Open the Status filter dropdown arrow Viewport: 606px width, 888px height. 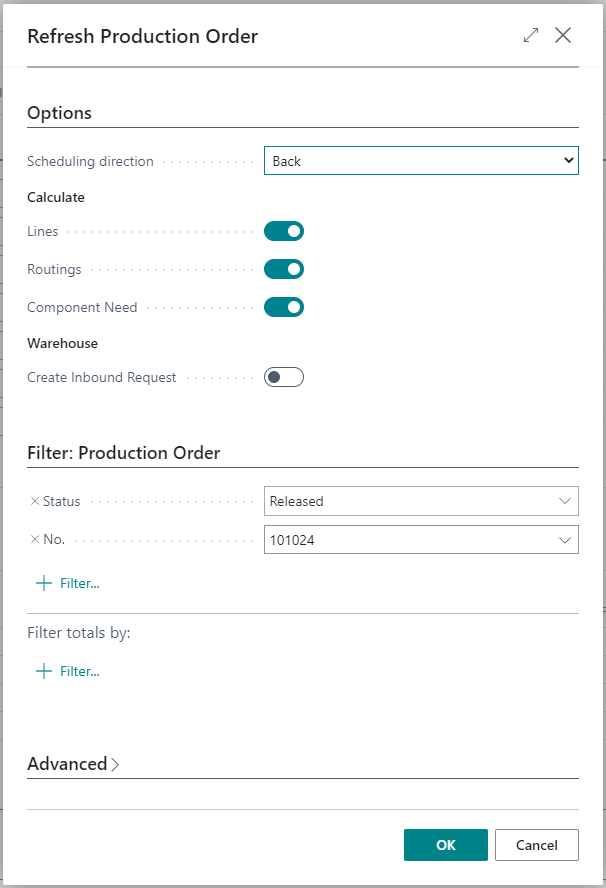tap(565, 501)
